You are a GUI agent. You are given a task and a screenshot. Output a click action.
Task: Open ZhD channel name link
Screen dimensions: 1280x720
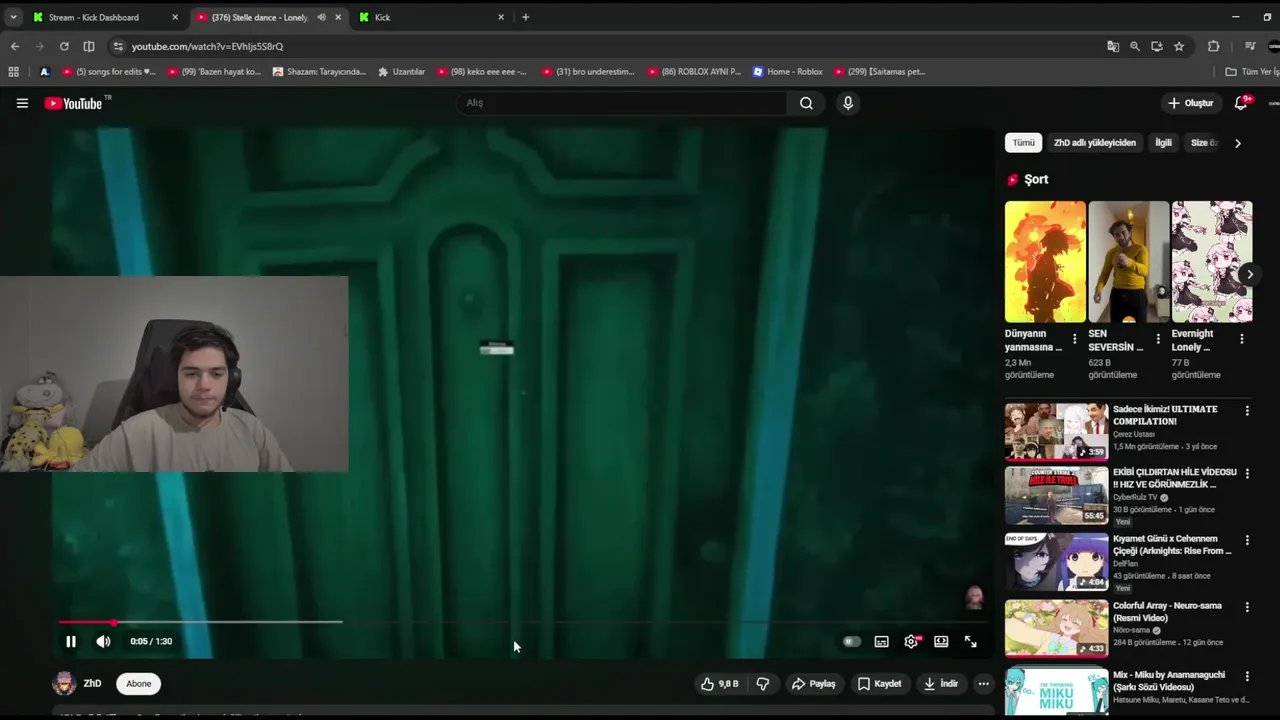point(92,684)
